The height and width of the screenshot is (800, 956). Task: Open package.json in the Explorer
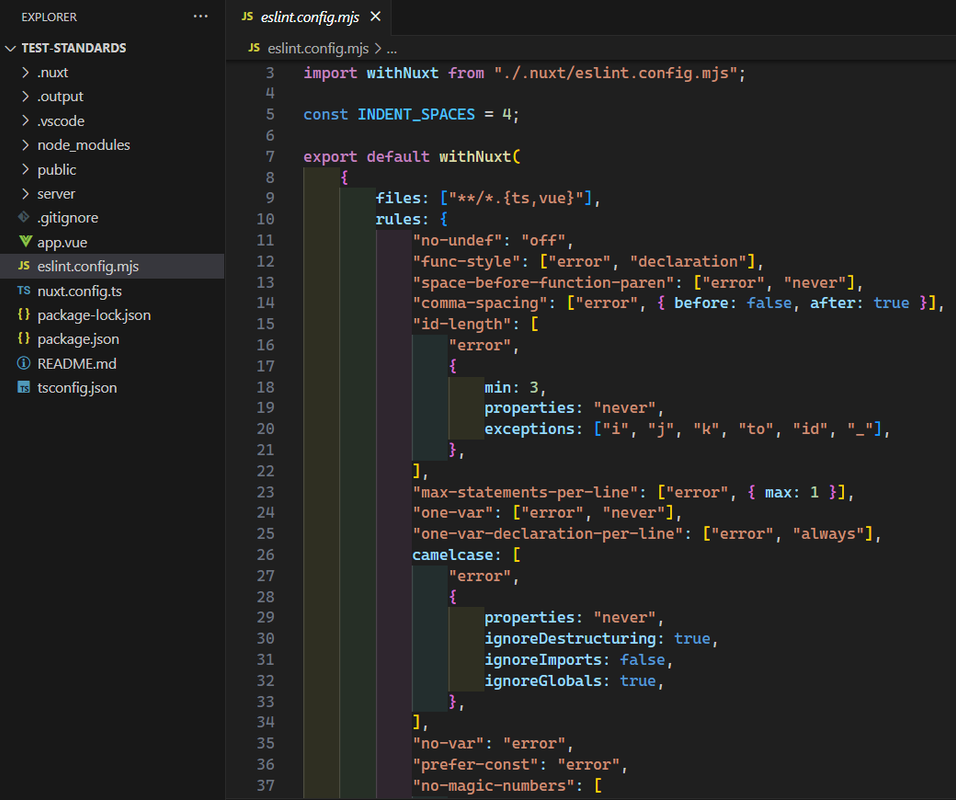tap(78, 339)
